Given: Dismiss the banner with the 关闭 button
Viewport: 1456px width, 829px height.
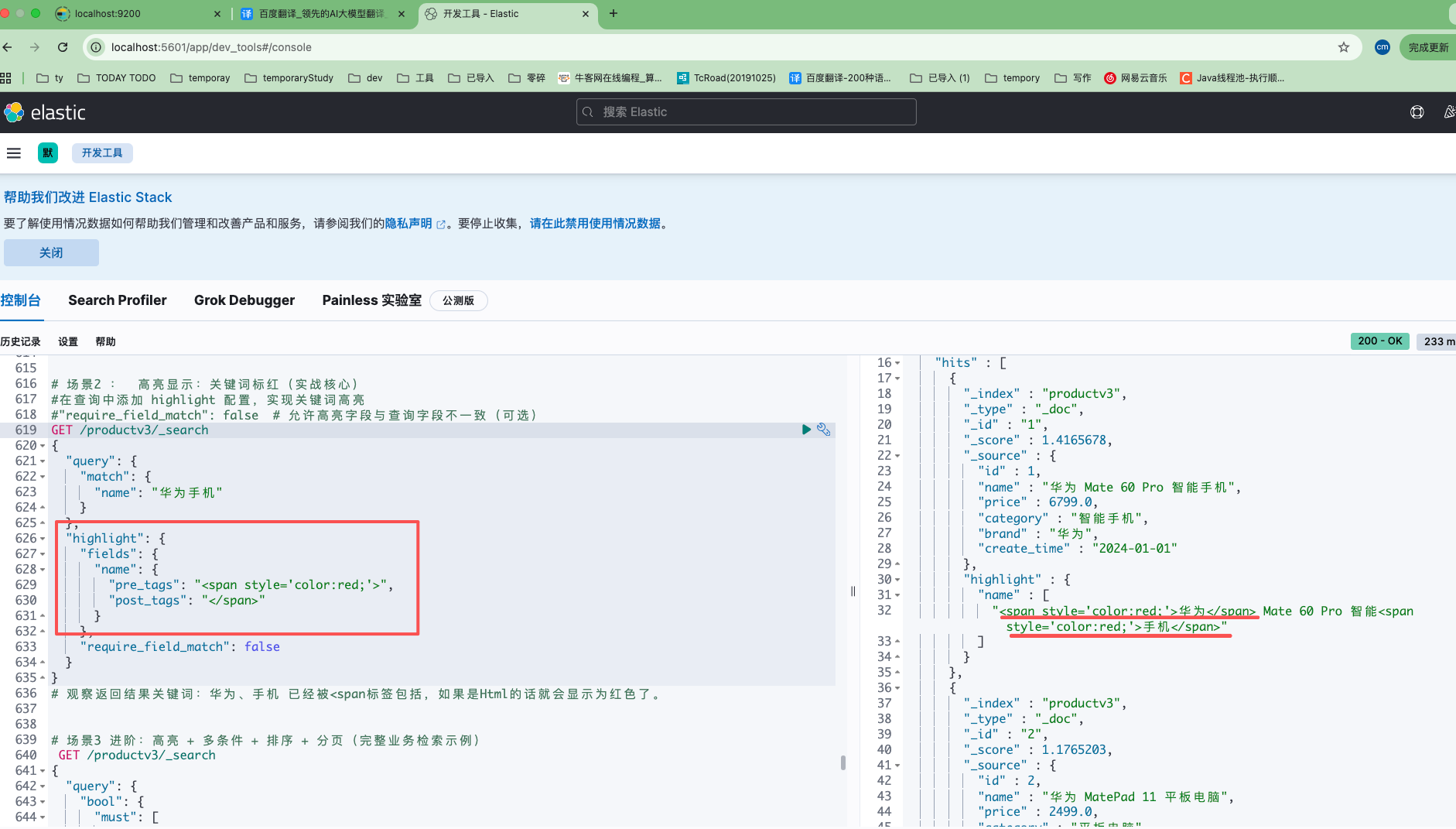Looking at the screenshot, I should (x=51, y=253).
